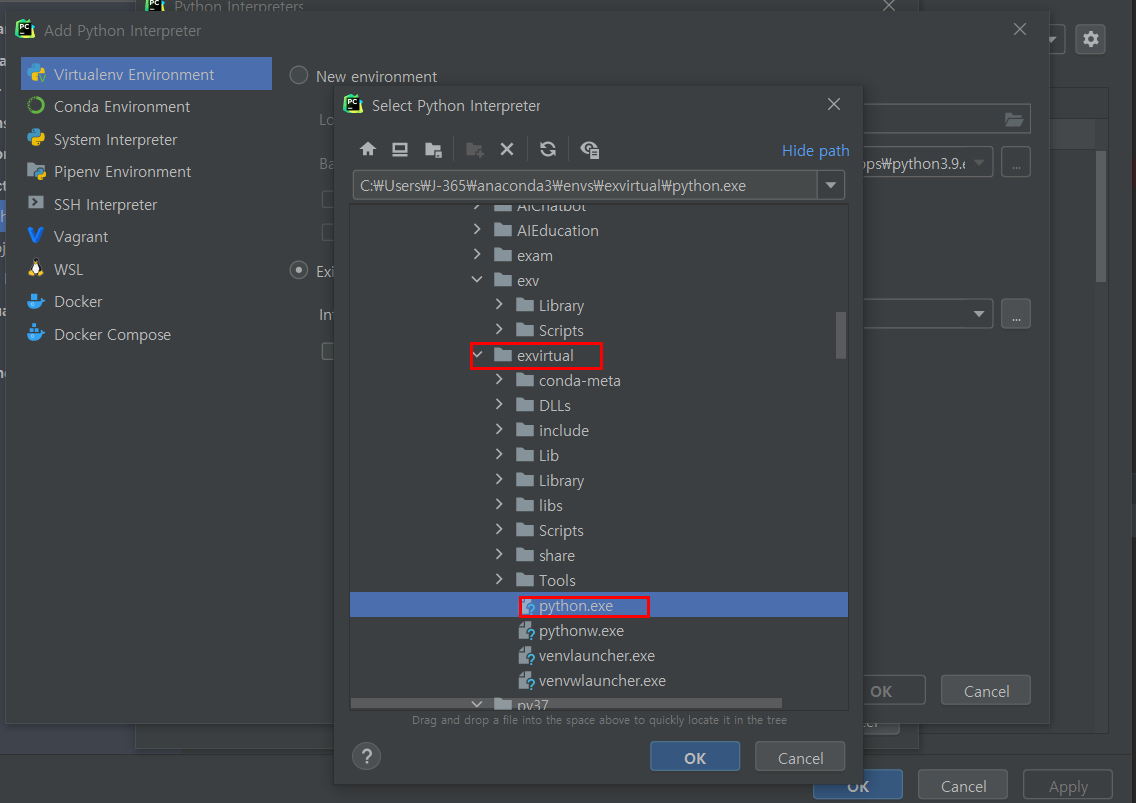Expand the Tools folder
The height and width of the screenshot is (803, 1136).
click(x=499, y=580)
